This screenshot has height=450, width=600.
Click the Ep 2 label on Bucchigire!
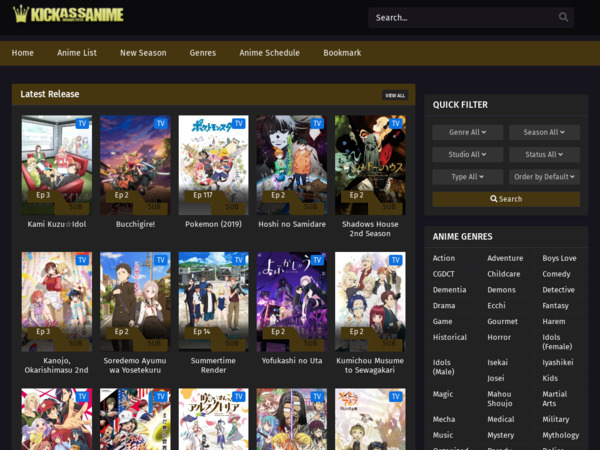121,195
